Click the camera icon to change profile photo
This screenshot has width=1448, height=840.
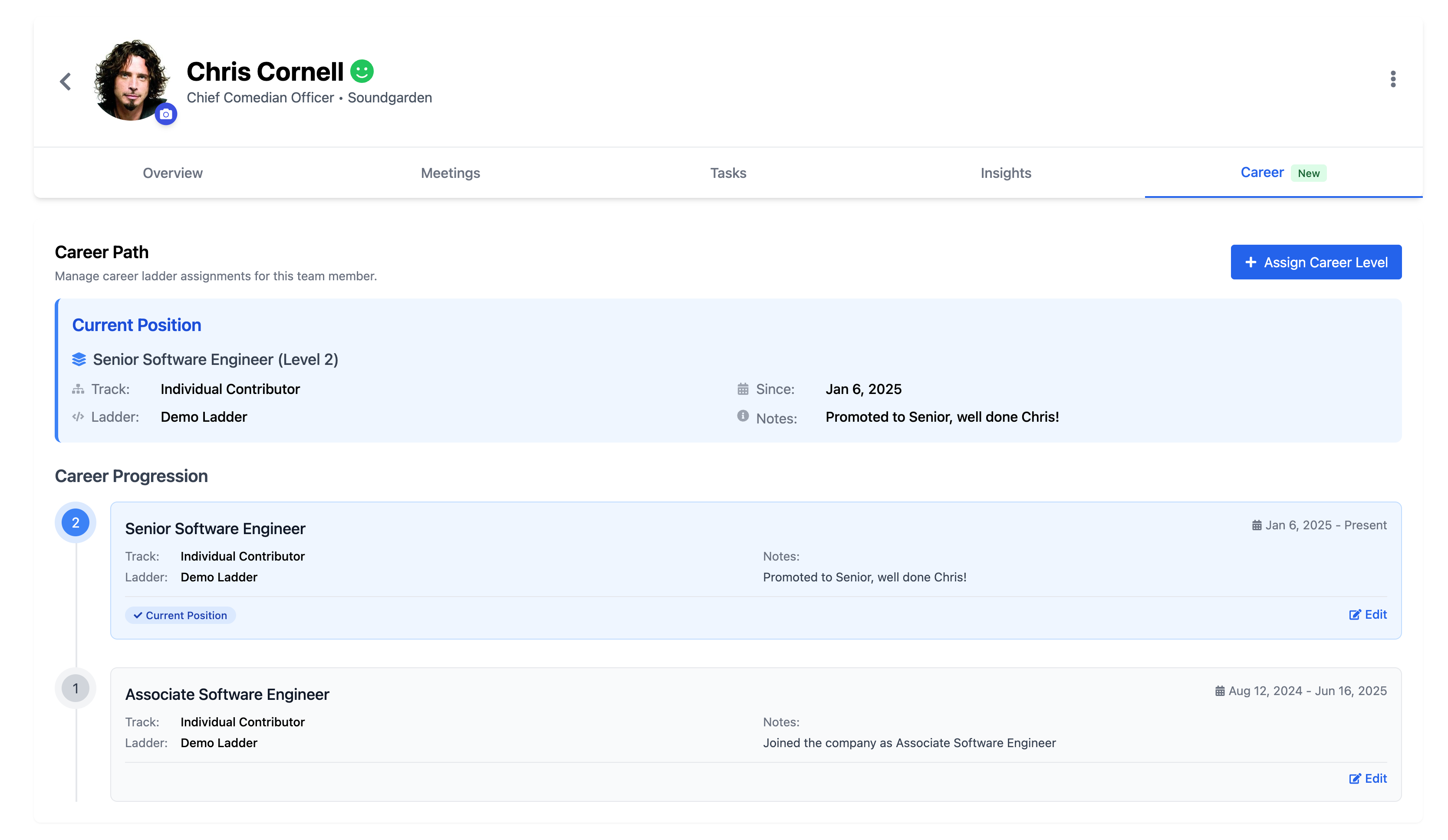coord(166,115)
